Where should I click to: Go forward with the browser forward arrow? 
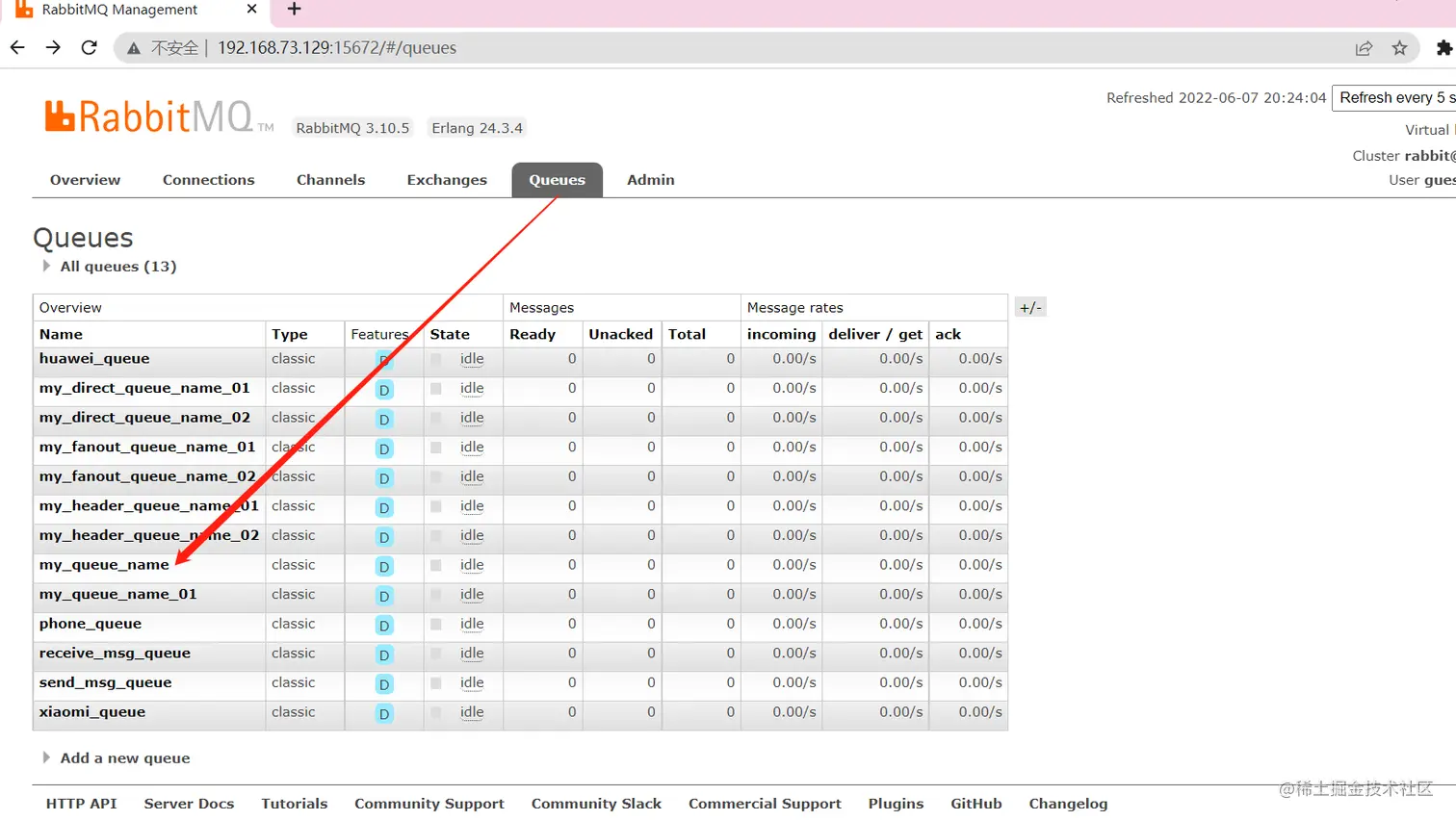tap(54, 47)
